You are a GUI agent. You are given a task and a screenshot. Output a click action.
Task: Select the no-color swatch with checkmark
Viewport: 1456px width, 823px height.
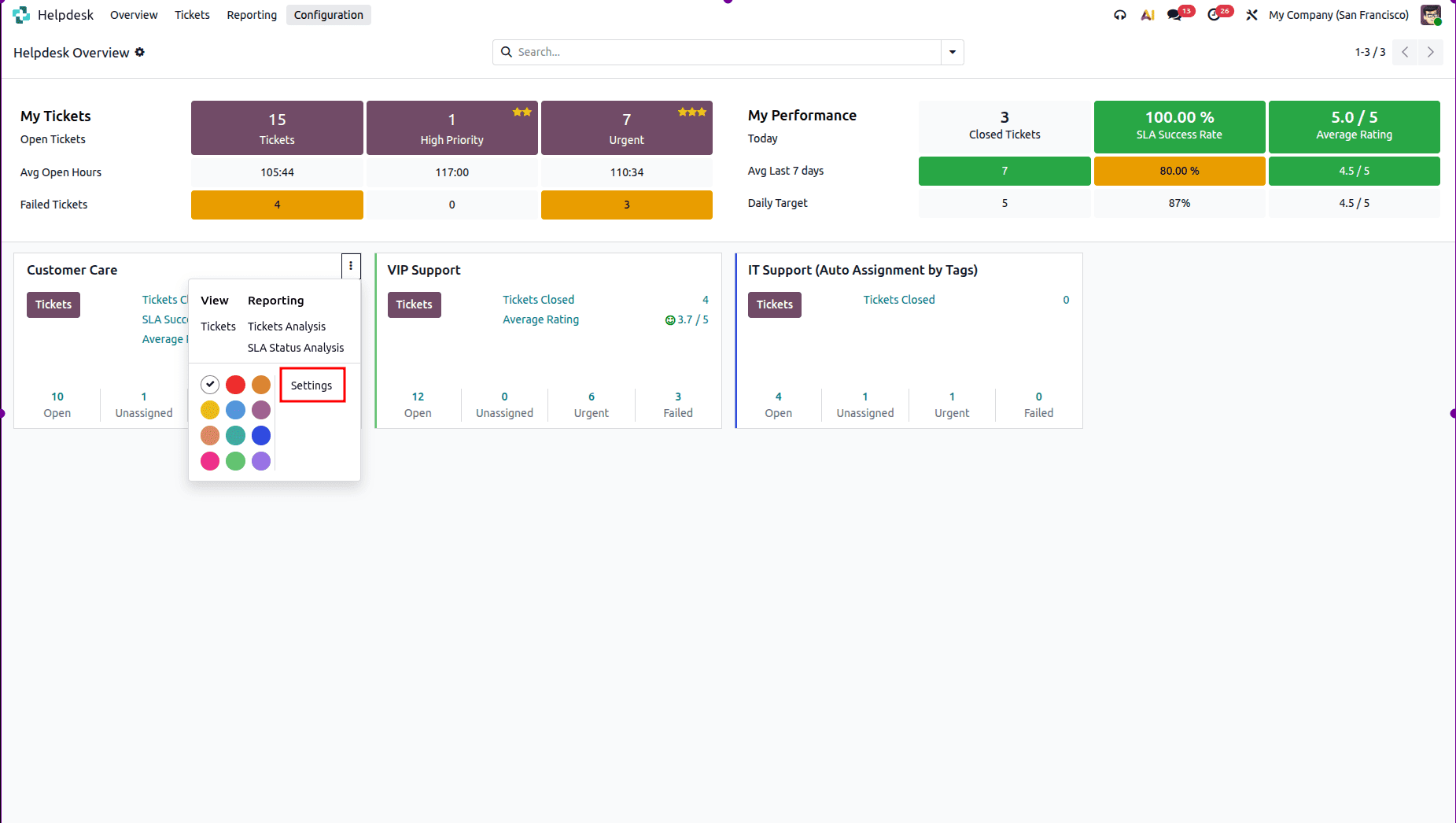pyautogui.click(x=210, y=385)
